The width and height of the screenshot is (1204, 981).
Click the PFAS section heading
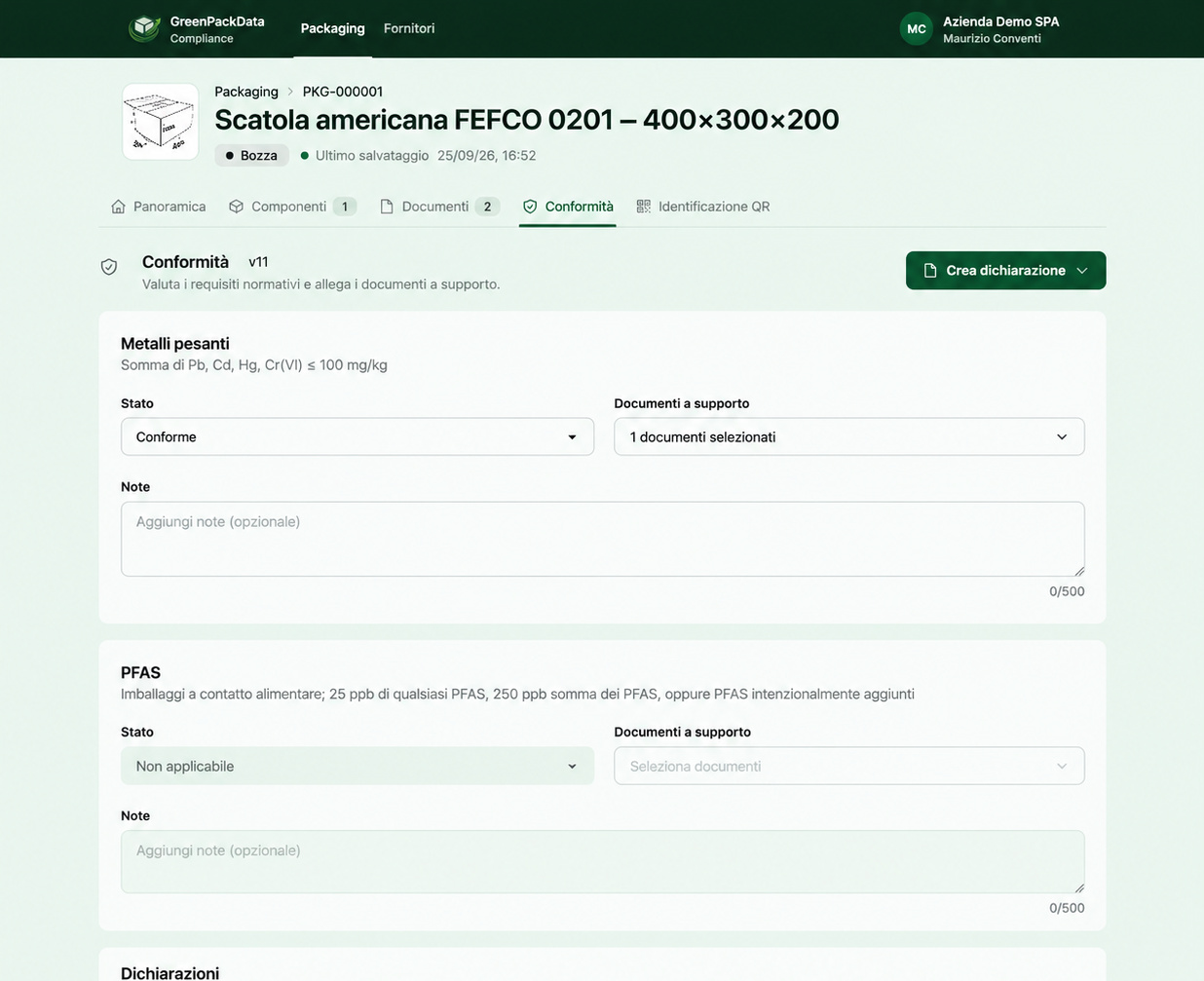[x=141, y=673]
